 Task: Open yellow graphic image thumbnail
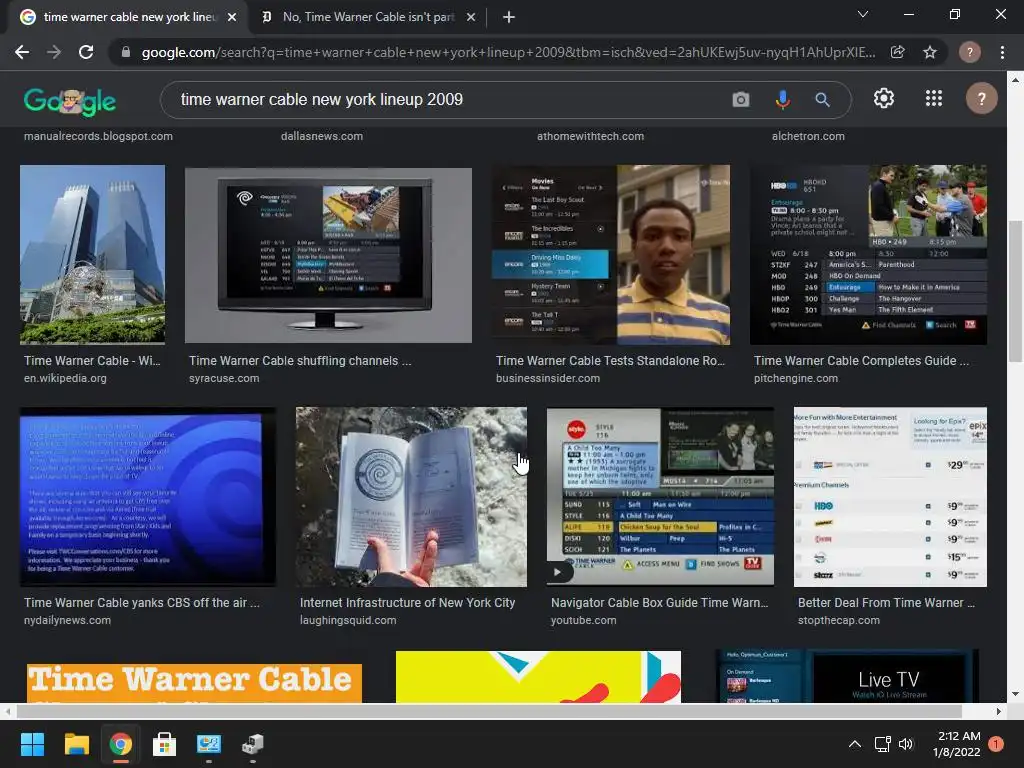[x=538, y=677]
